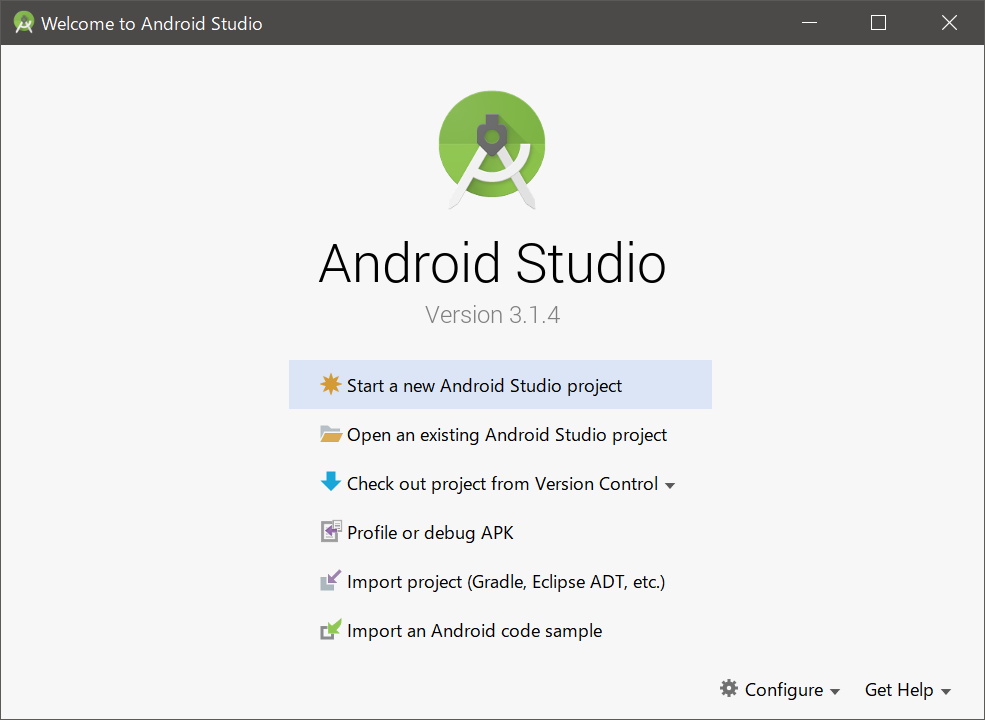985x720 pixels.
Task: Click the gear icon beside Configure
Action: coord(729,689)
